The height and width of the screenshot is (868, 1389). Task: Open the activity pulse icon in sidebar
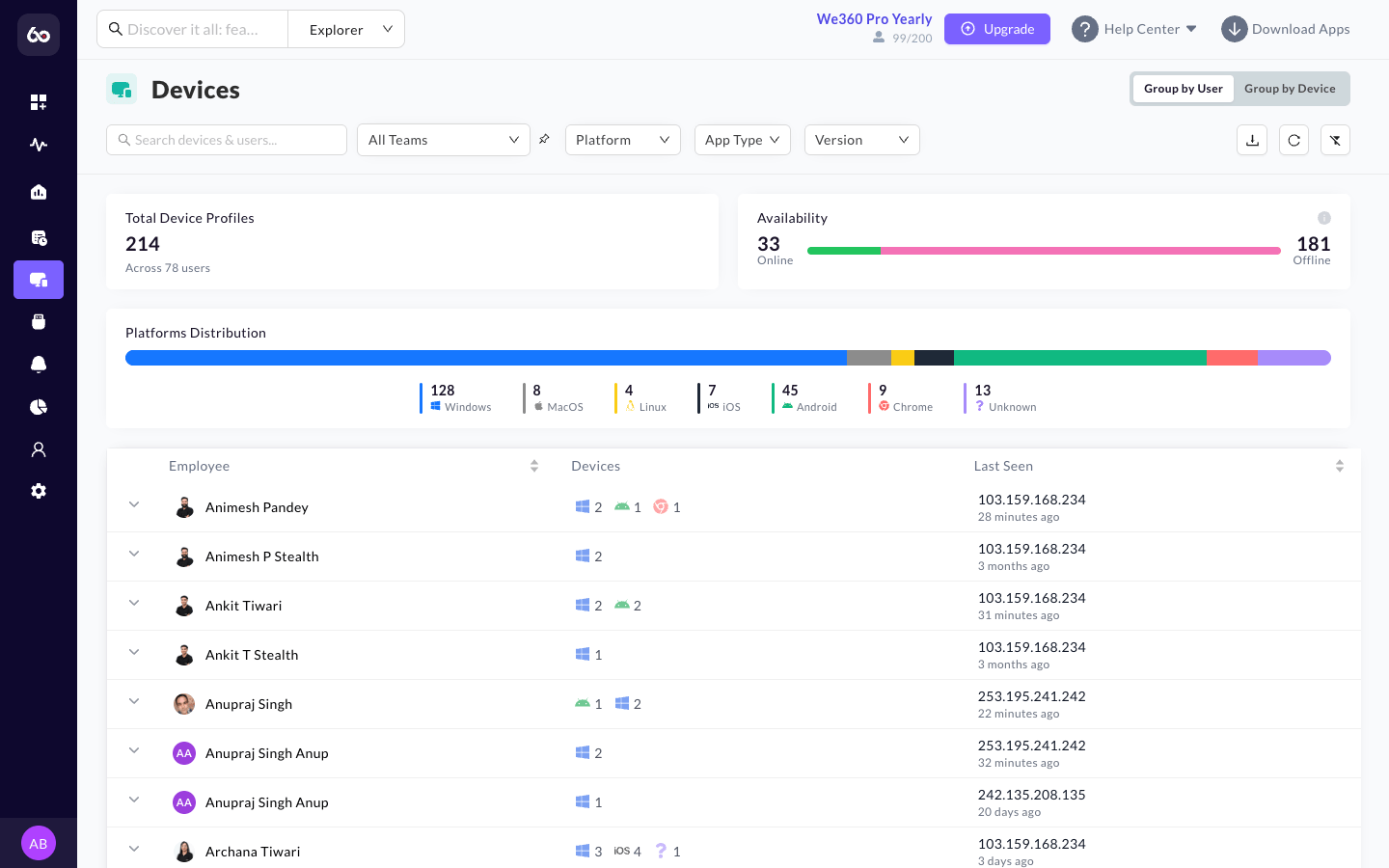tap(39, 145)
